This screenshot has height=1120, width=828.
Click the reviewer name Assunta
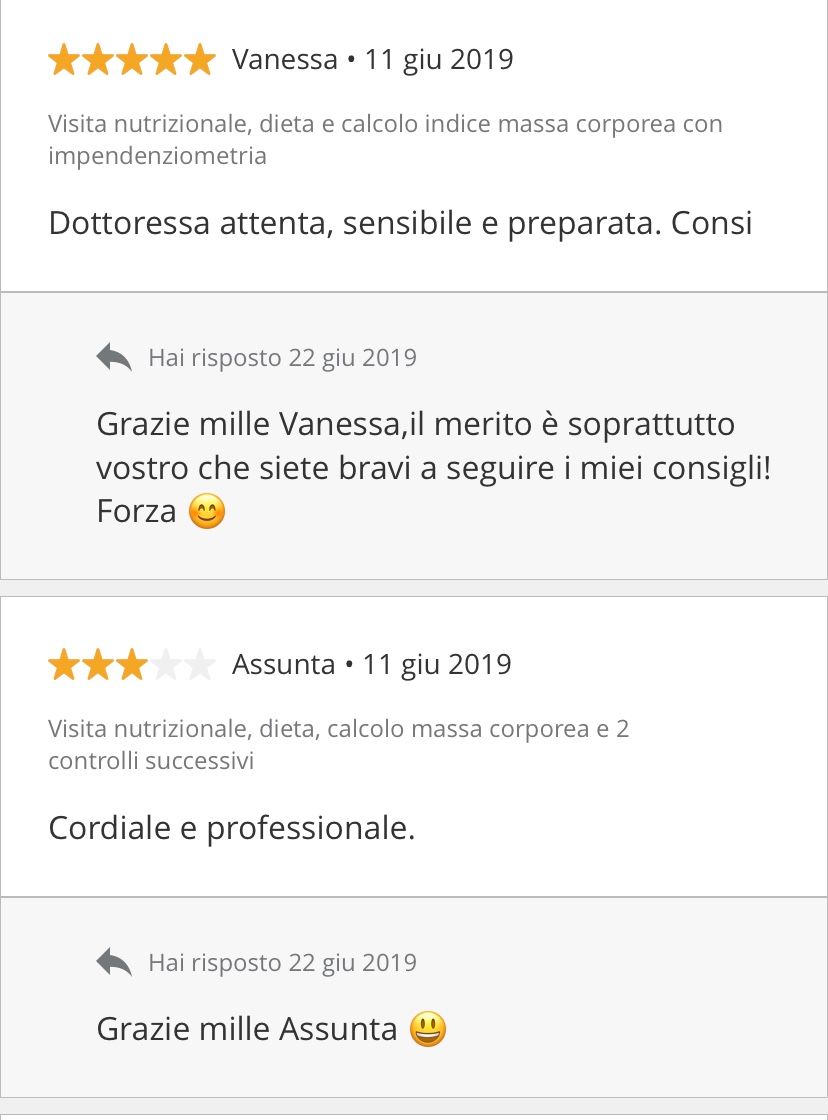point(283,665)
